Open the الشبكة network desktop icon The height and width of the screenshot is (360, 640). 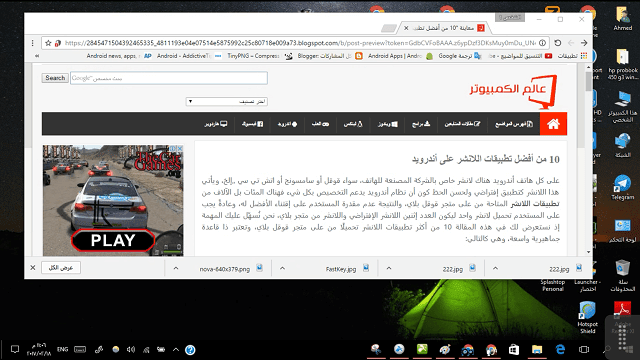[622, 145]
